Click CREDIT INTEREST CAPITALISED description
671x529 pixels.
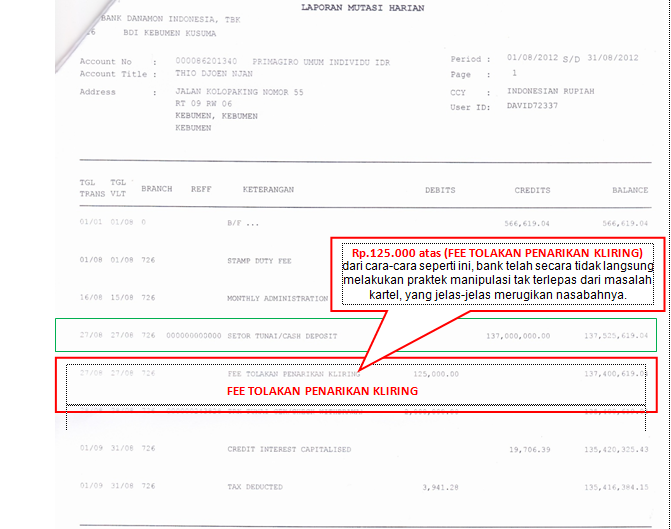tap(289, 449)
